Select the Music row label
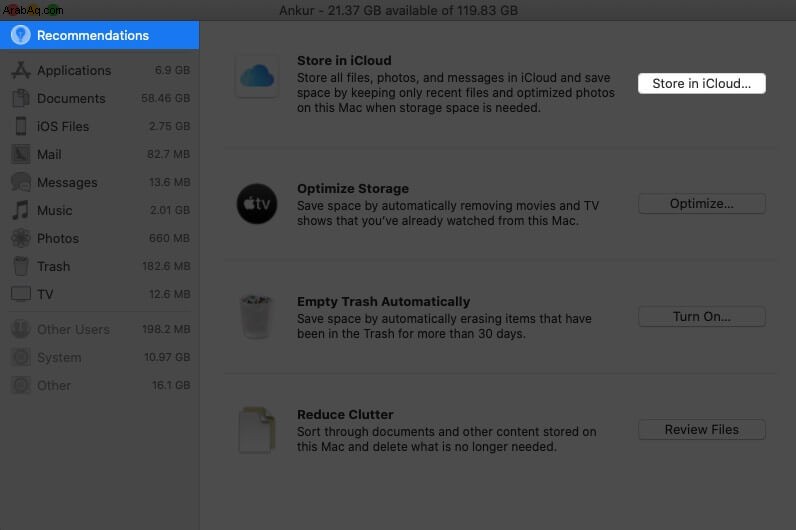The height and width of the screenshot is (530, 796). pos(54,210)
